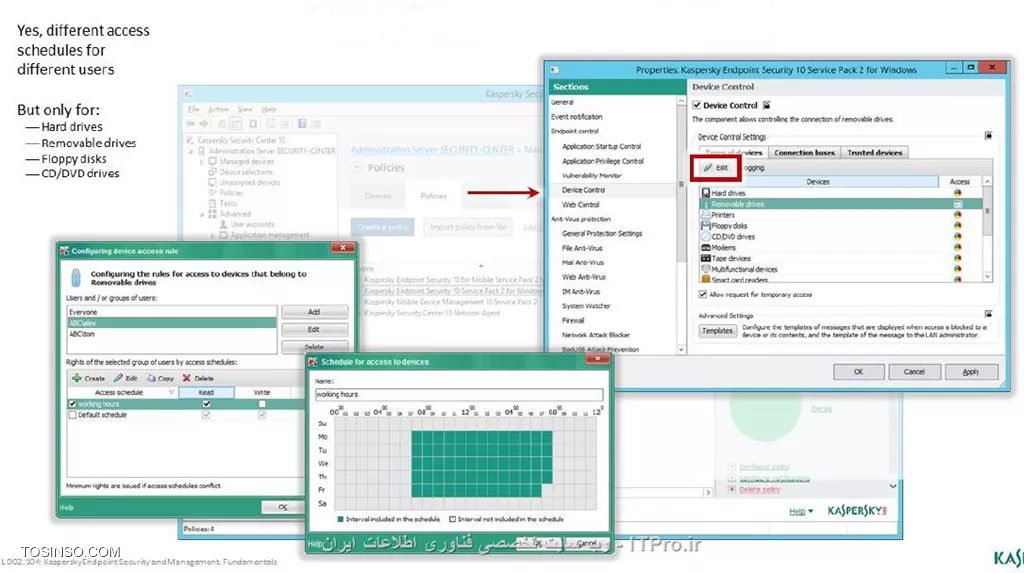This screenshot has height=573, width=1024.
Task: Click the Delete policy link
Action: tap(760, 489)
